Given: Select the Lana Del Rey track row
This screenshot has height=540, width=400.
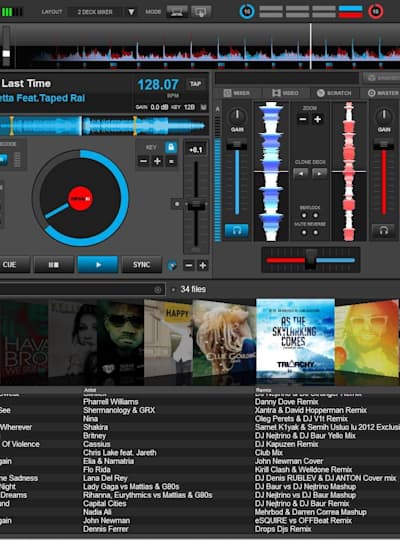Looking at the screenshot, I should coord(200,478).
